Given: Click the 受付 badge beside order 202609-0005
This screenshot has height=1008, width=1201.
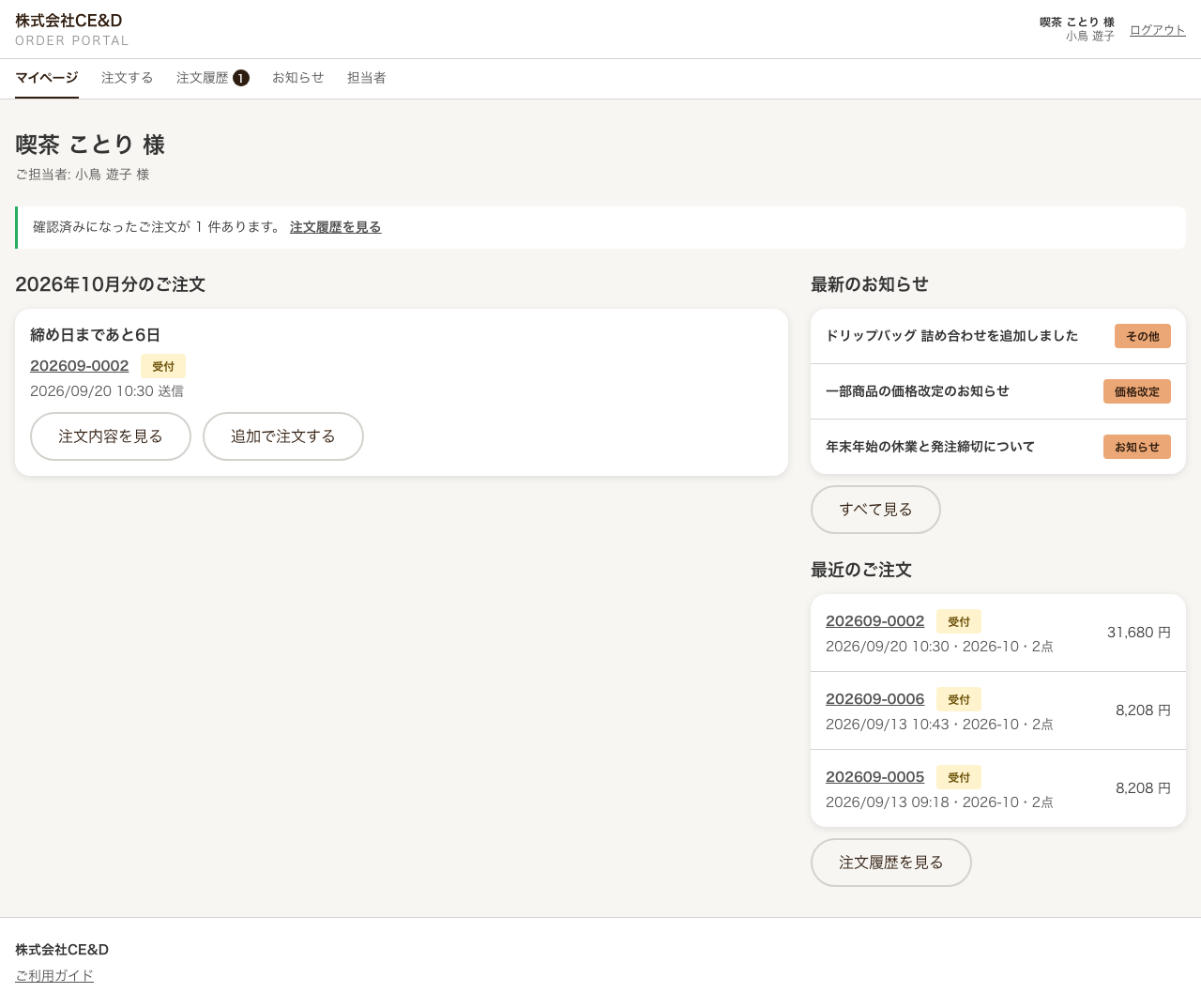Looking at the screenshot, I should 959,777.
